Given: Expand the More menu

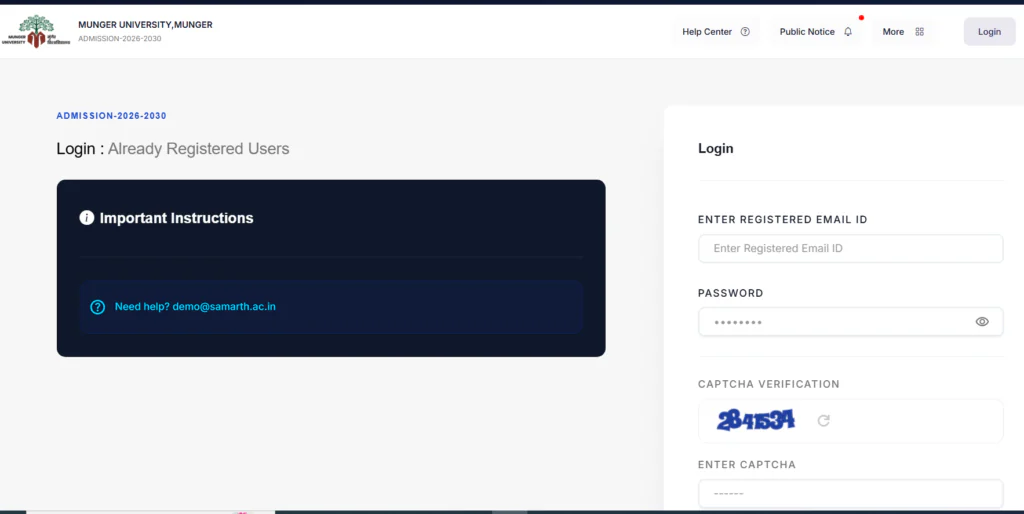Looking at the screenshot, I should tap(903, 31).
